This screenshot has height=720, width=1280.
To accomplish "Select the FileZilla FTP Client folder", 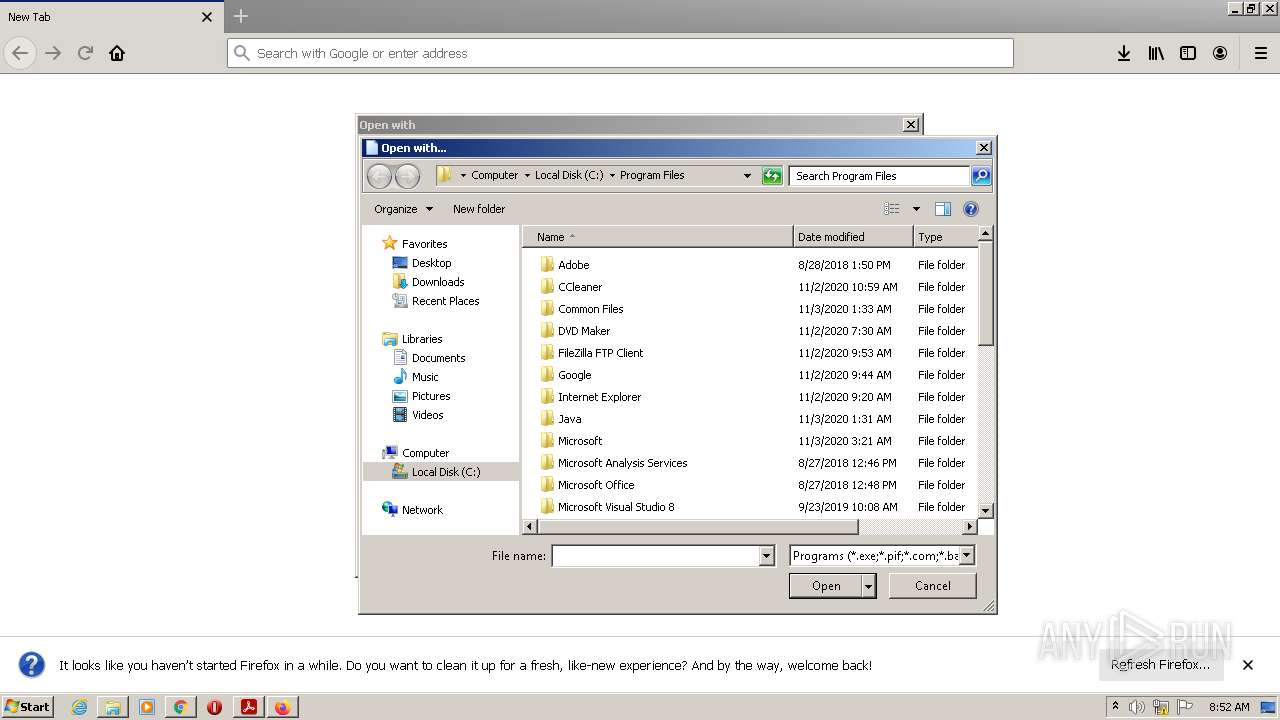I will pos(600,353).
